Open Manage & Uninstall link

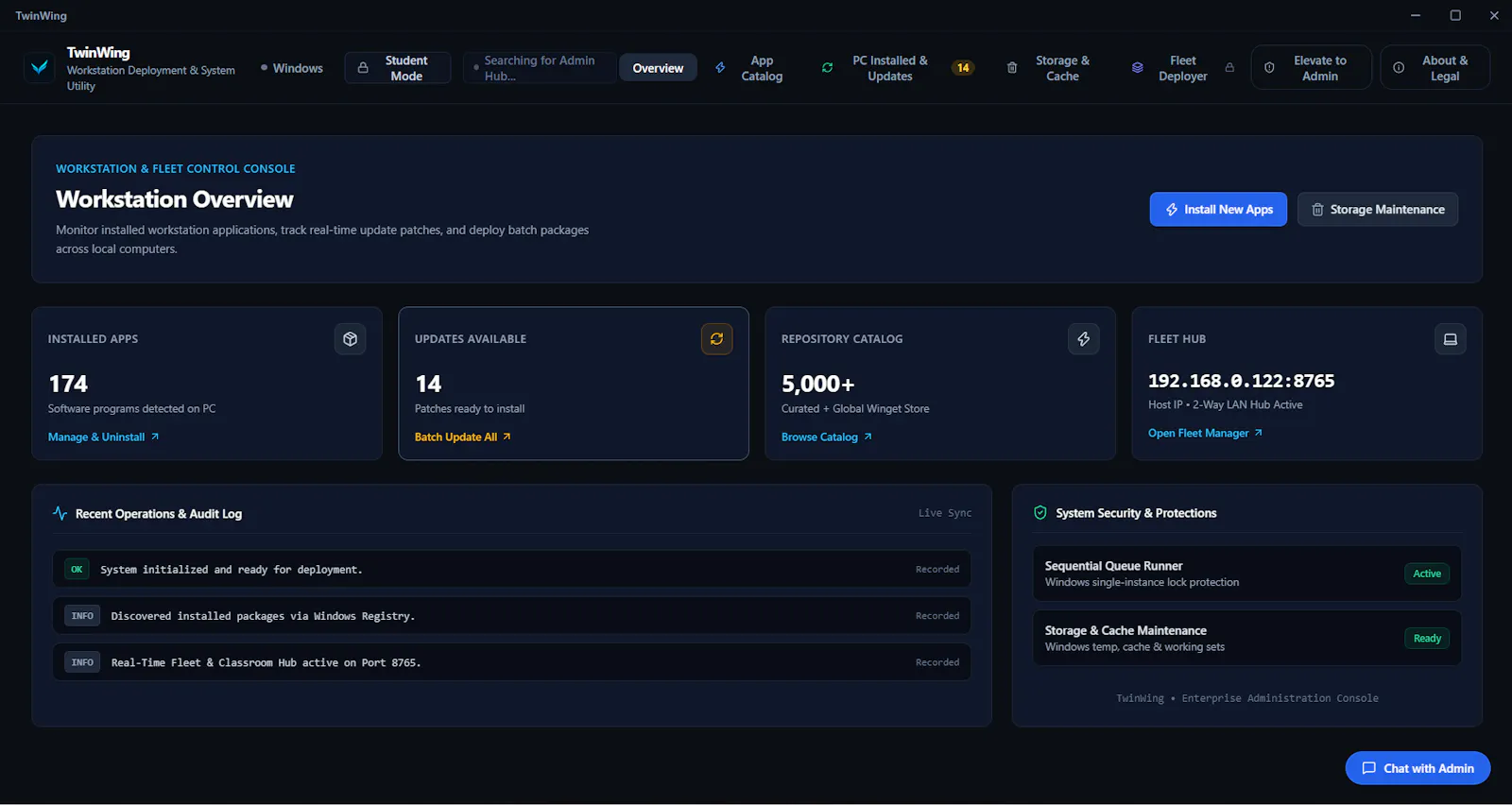104,437
